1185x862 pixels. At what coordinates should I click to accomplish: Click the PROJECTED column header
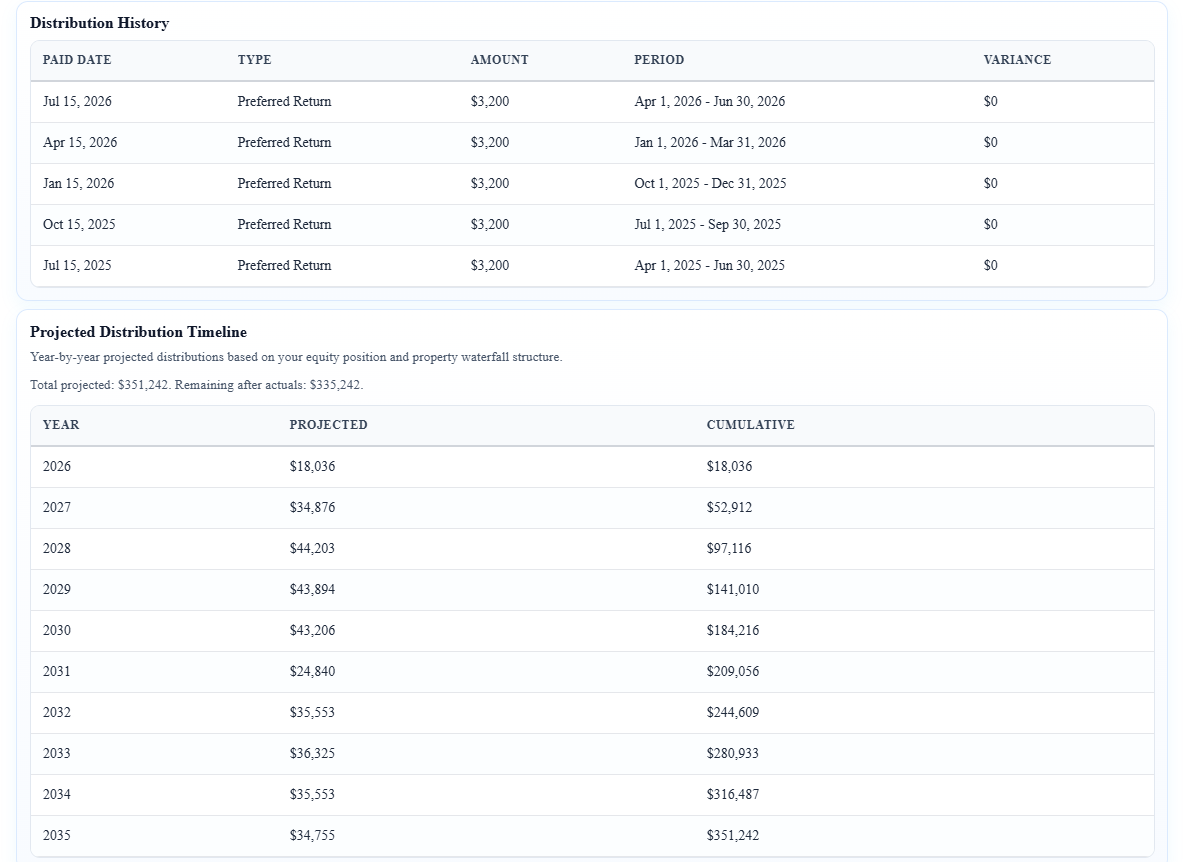pyautogui.click(x=328, y=425)
